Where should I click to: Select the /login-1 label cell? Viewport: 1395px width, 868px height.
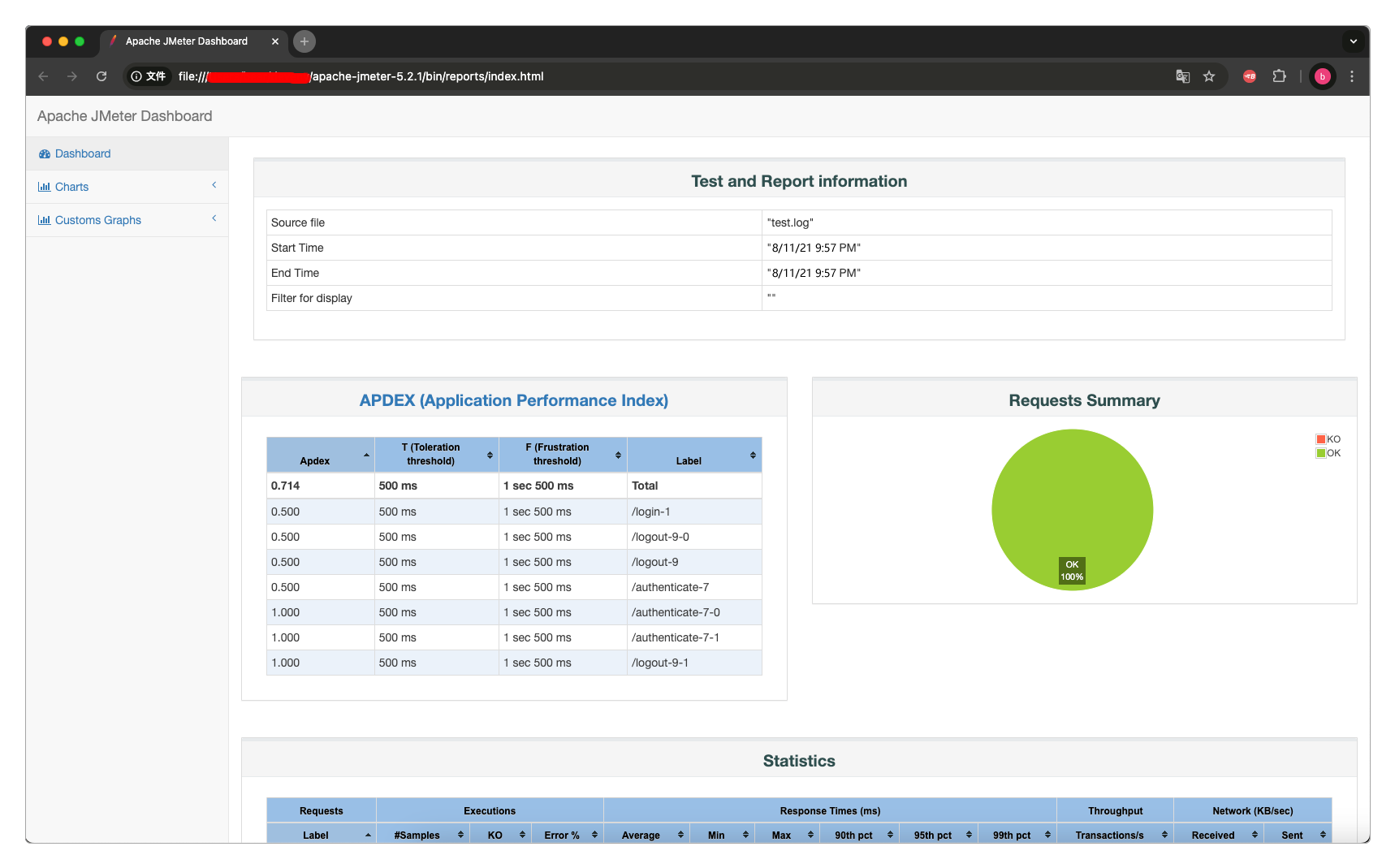pos(694,512)
